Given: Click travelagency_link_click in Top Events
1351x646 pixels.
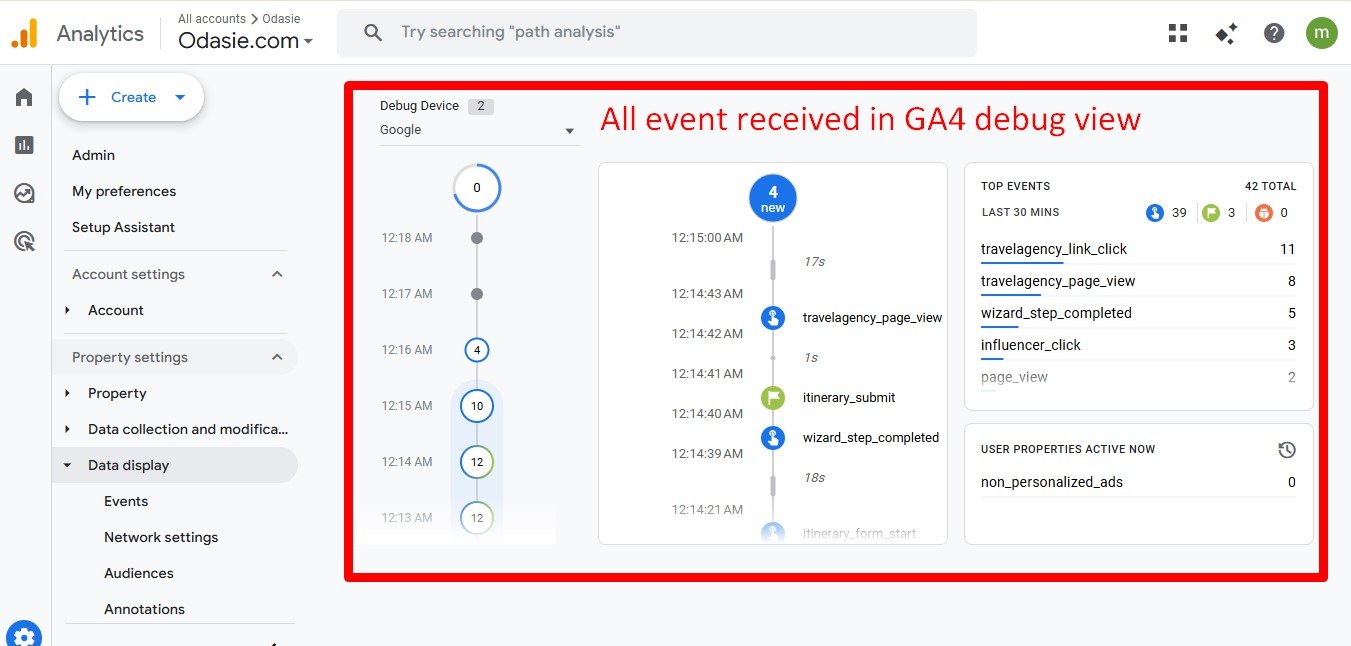Looking at the screenshot, I should point(1054,249).
